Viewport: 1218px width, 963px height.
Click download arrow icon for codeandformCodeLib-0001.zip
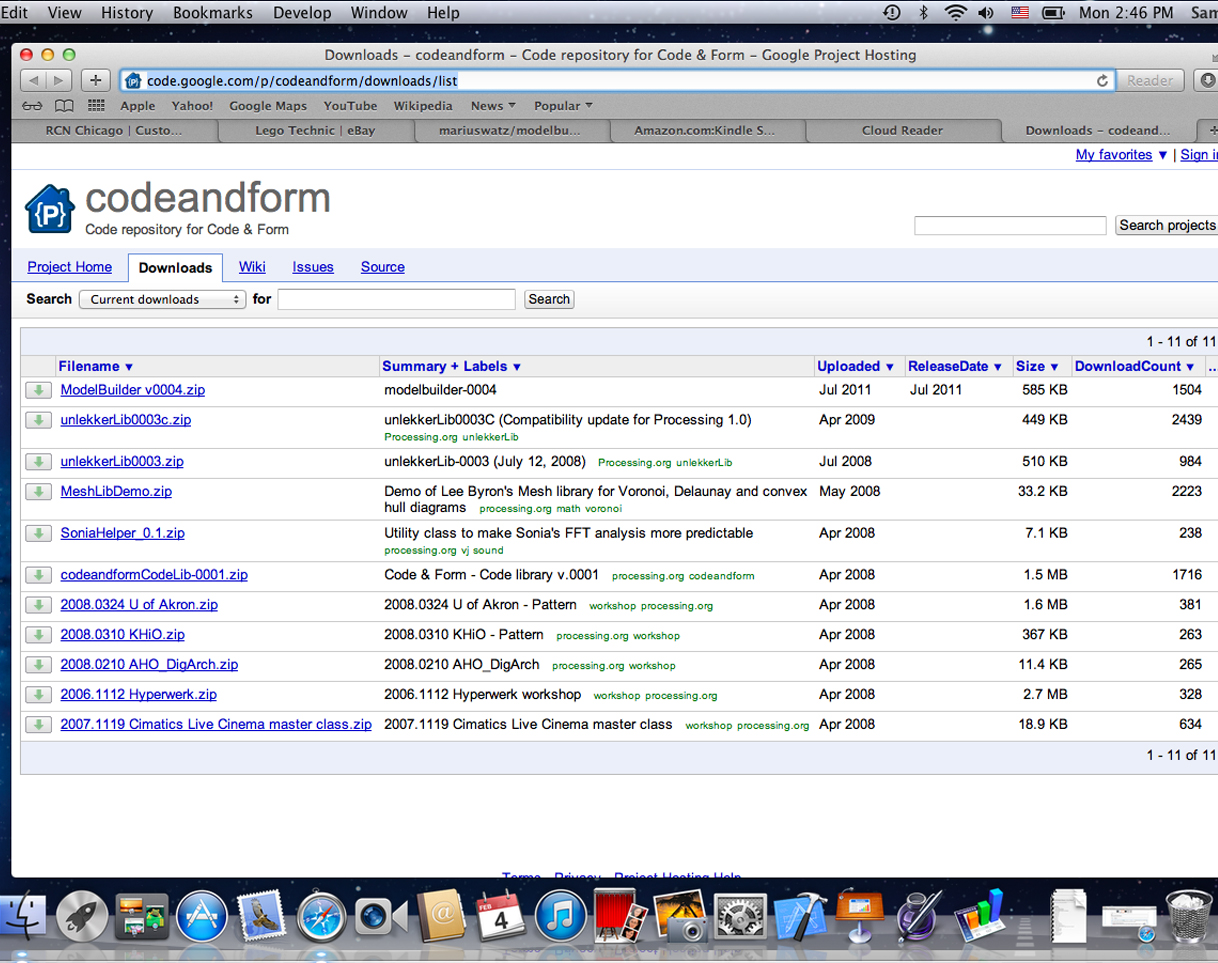pyautogui.click(x=38, y=575)
